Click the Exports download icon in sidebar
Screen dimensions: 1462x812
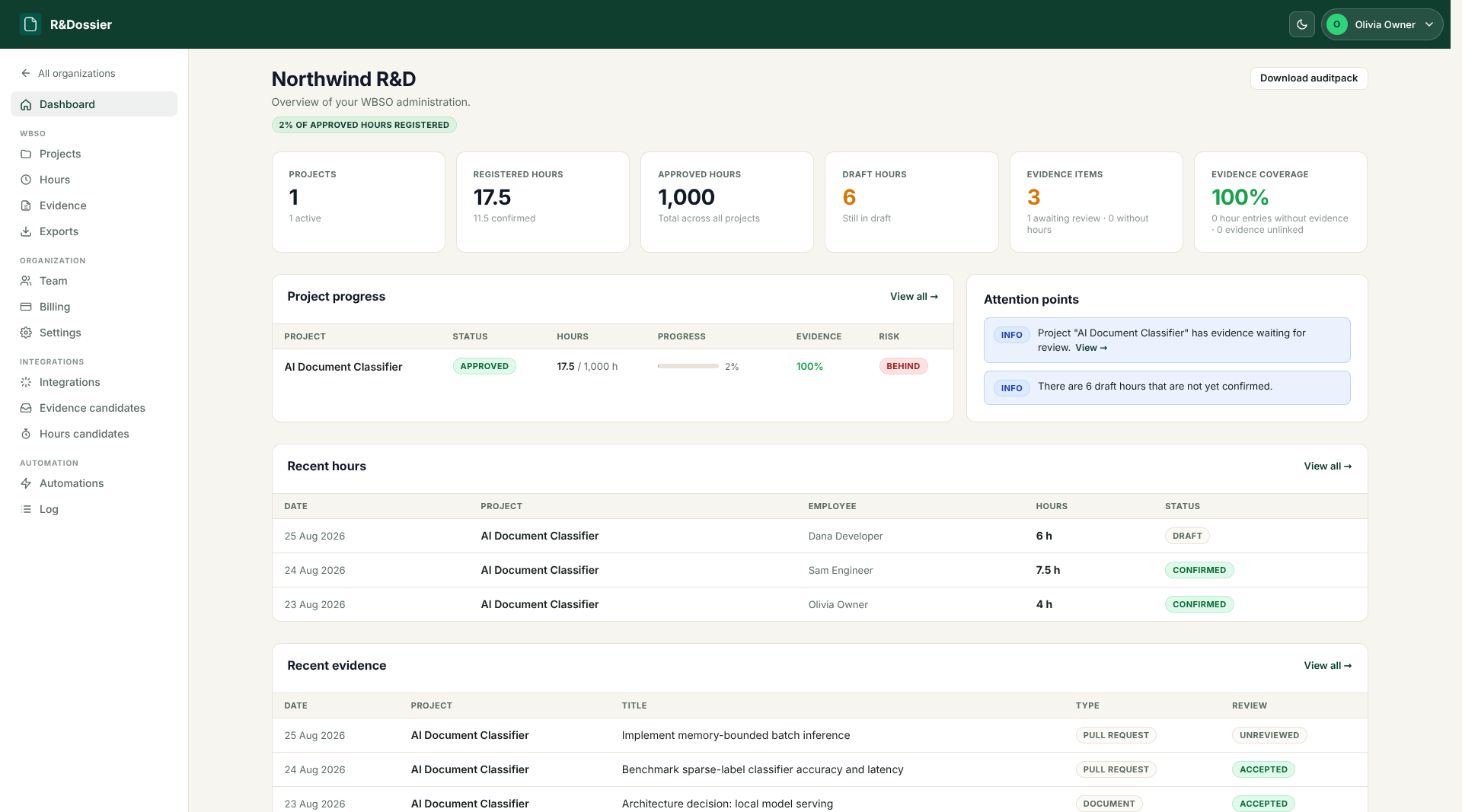pos(26,231)
